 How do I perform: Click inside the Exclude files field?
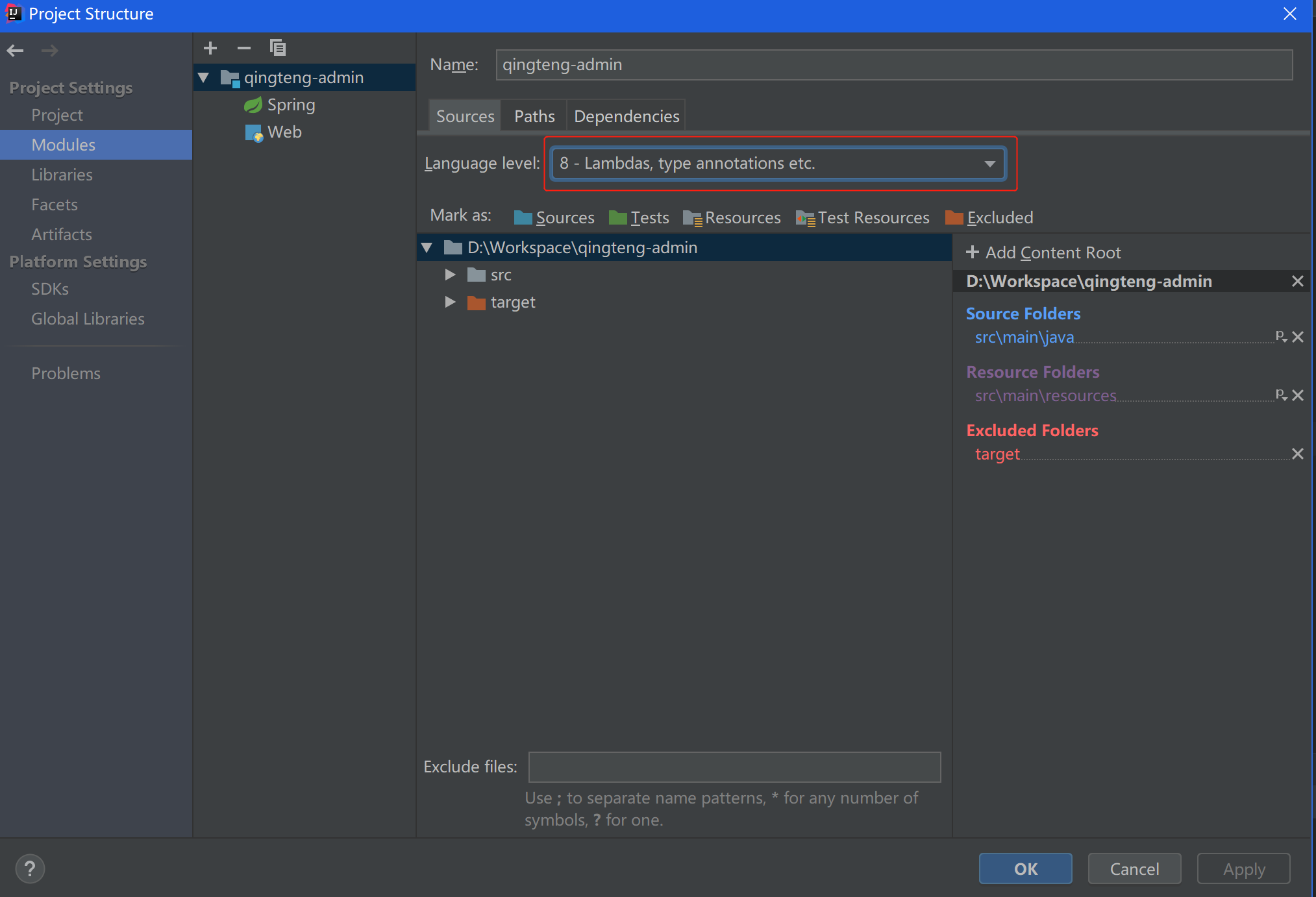734,767
